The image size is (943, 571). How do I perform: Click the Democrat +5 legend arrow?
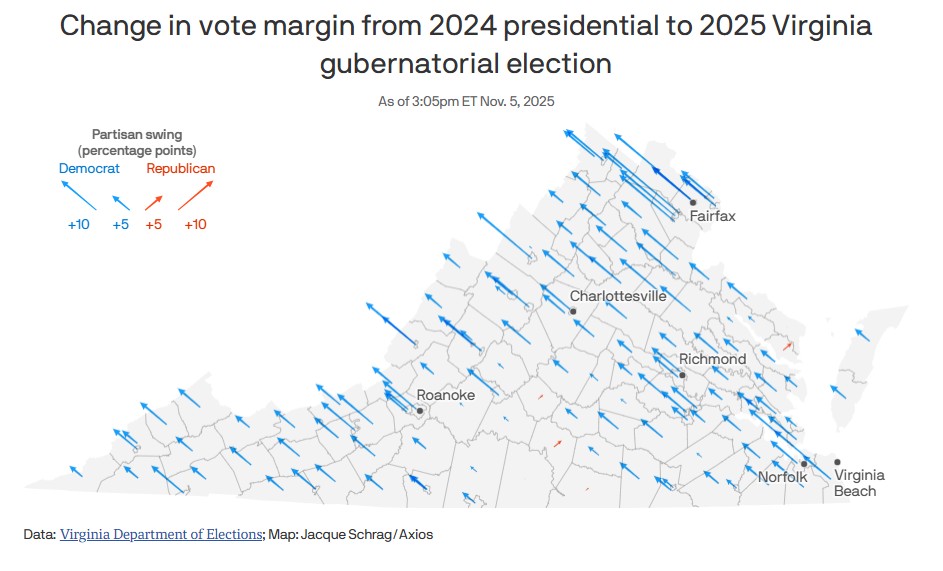tap(120, 202)
